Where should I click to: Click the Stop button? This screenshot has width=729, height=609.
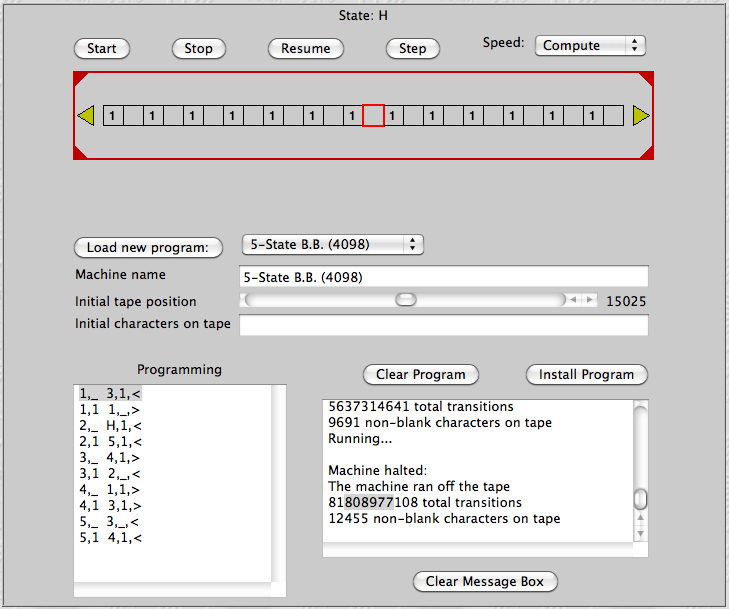tap(199, 48)
